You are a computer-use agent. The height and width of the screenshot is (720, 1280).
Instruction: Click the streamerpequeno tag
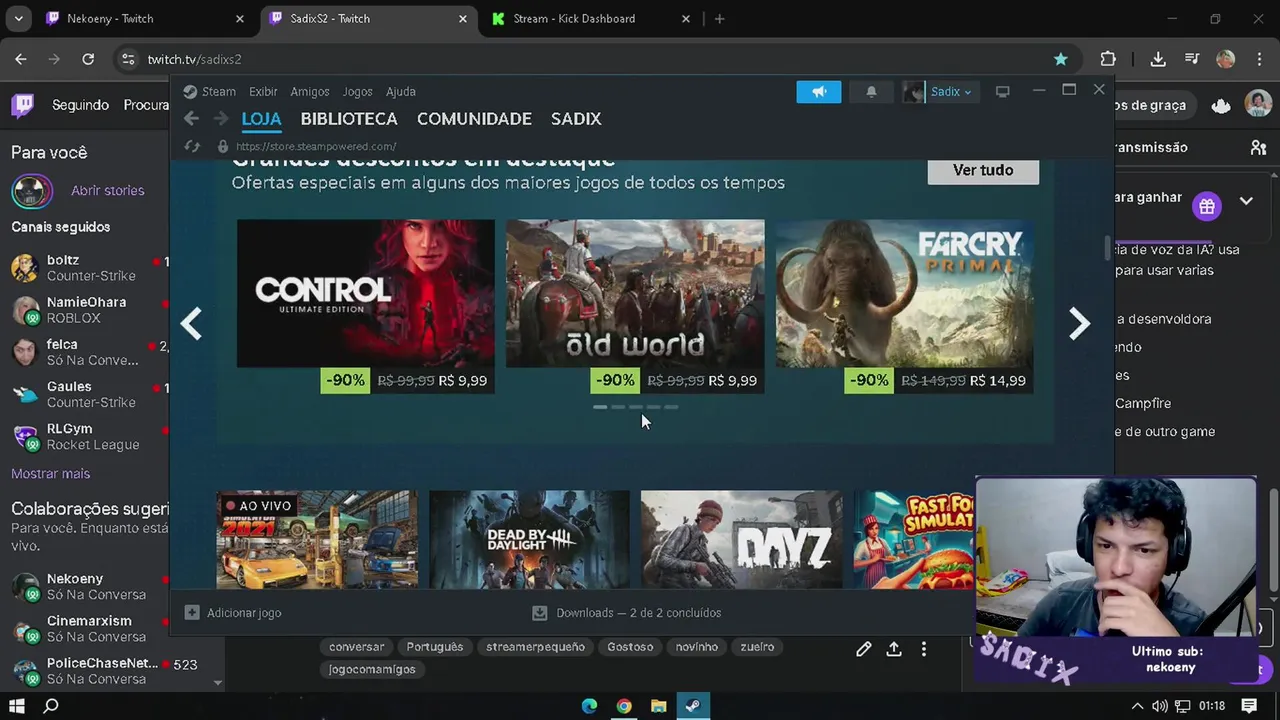point(535,647)
